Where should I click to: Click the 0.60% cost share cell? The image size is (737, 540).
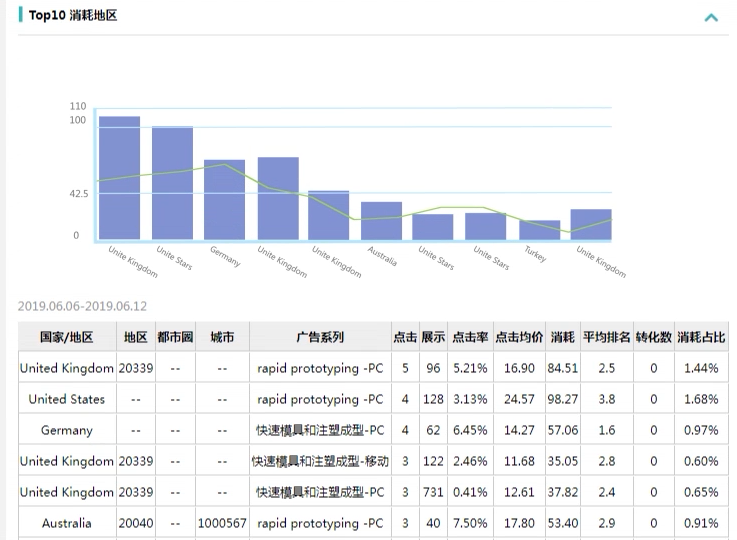pyautogui.click(x=701, y=461)
